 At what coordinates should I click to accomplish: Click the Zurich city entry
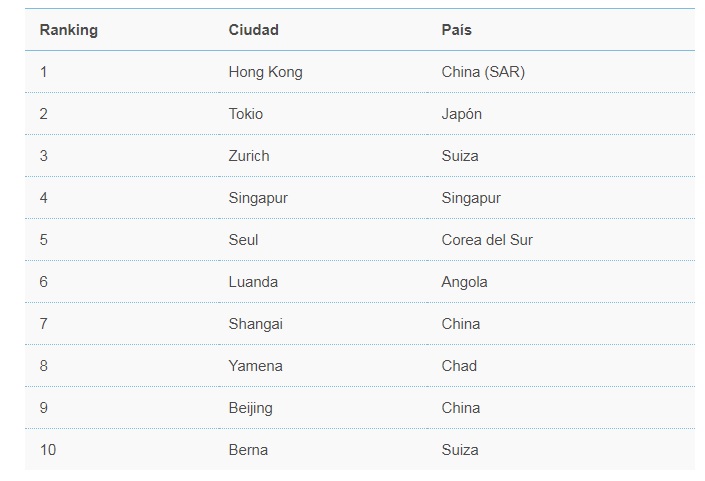(249, 156)
